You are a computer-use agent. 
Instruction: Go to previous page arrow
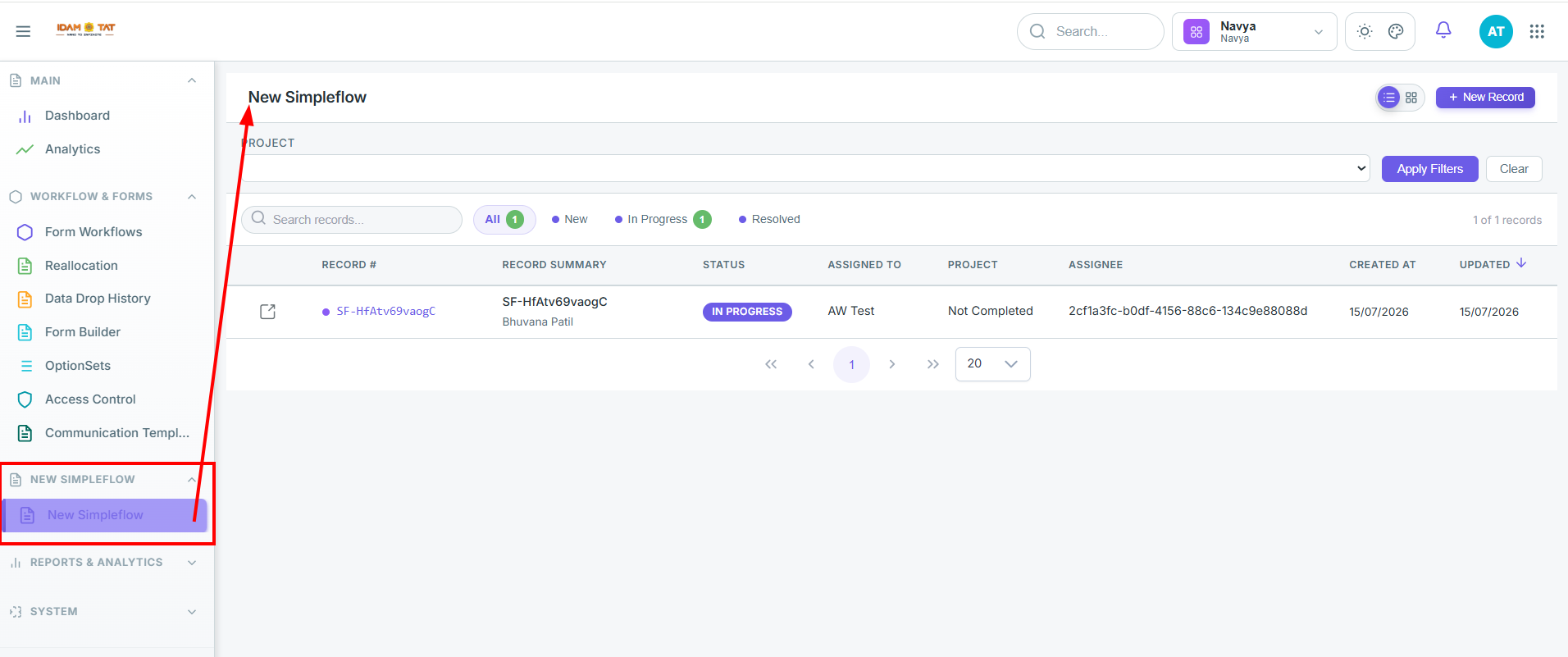(811, 364)
